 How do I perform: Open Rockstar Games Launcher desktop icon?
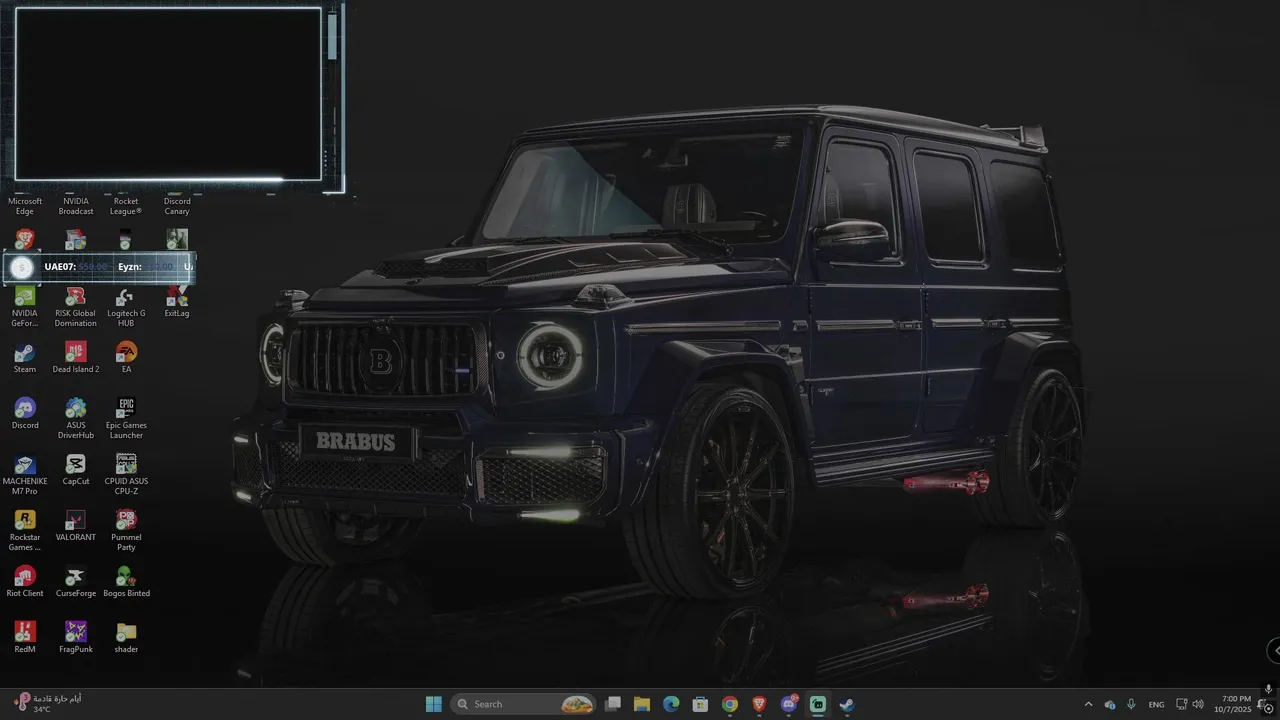pos(25,530)
